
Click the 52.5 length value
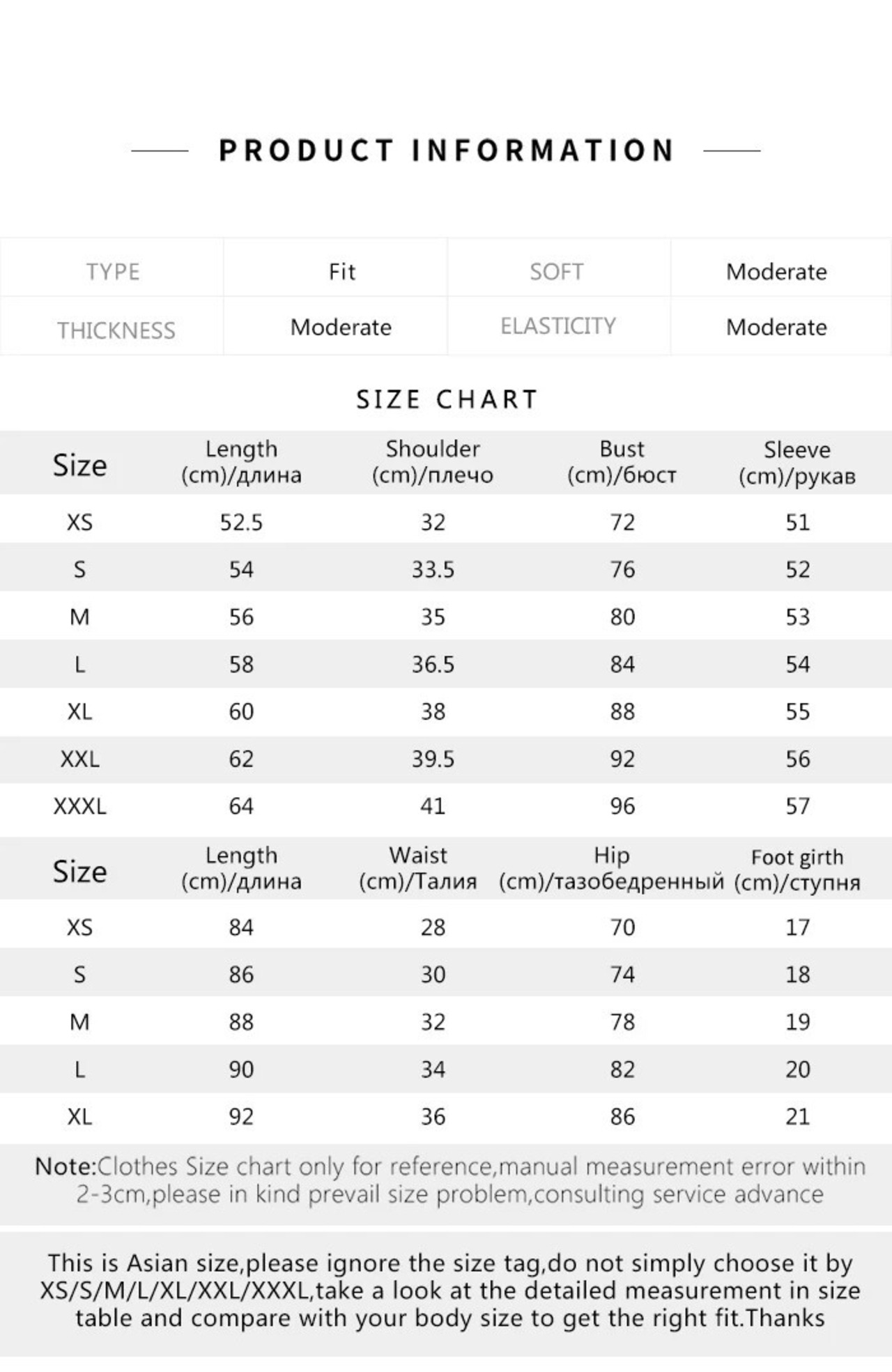pos(241,523)
